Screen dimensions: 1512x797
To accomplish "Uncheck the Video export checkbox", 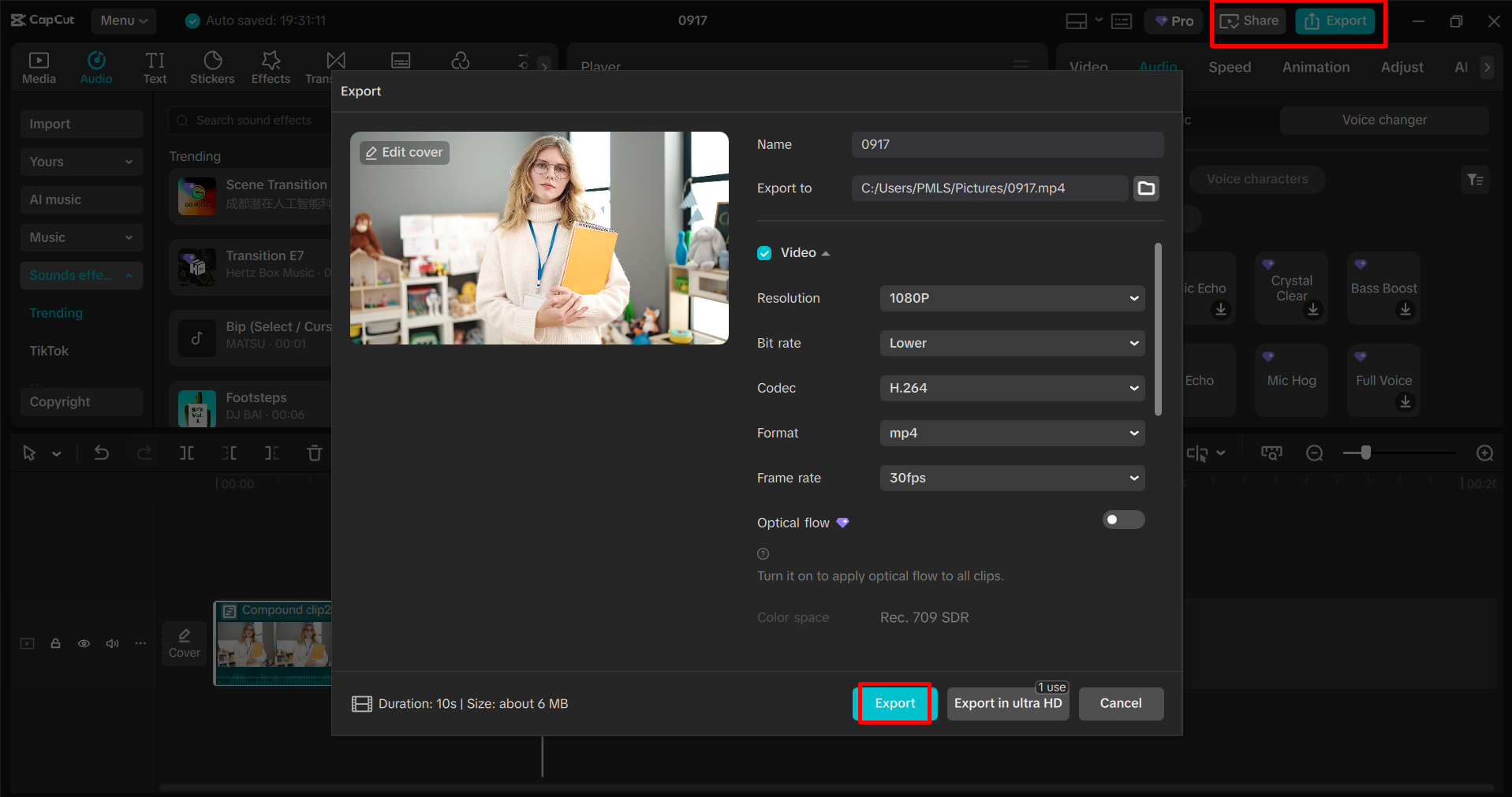I will tap(764, 252).
